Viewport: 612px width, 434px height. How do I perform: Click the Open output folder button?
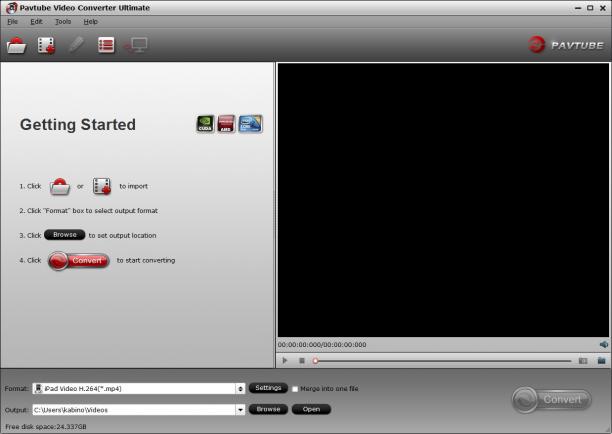point(311,409)
